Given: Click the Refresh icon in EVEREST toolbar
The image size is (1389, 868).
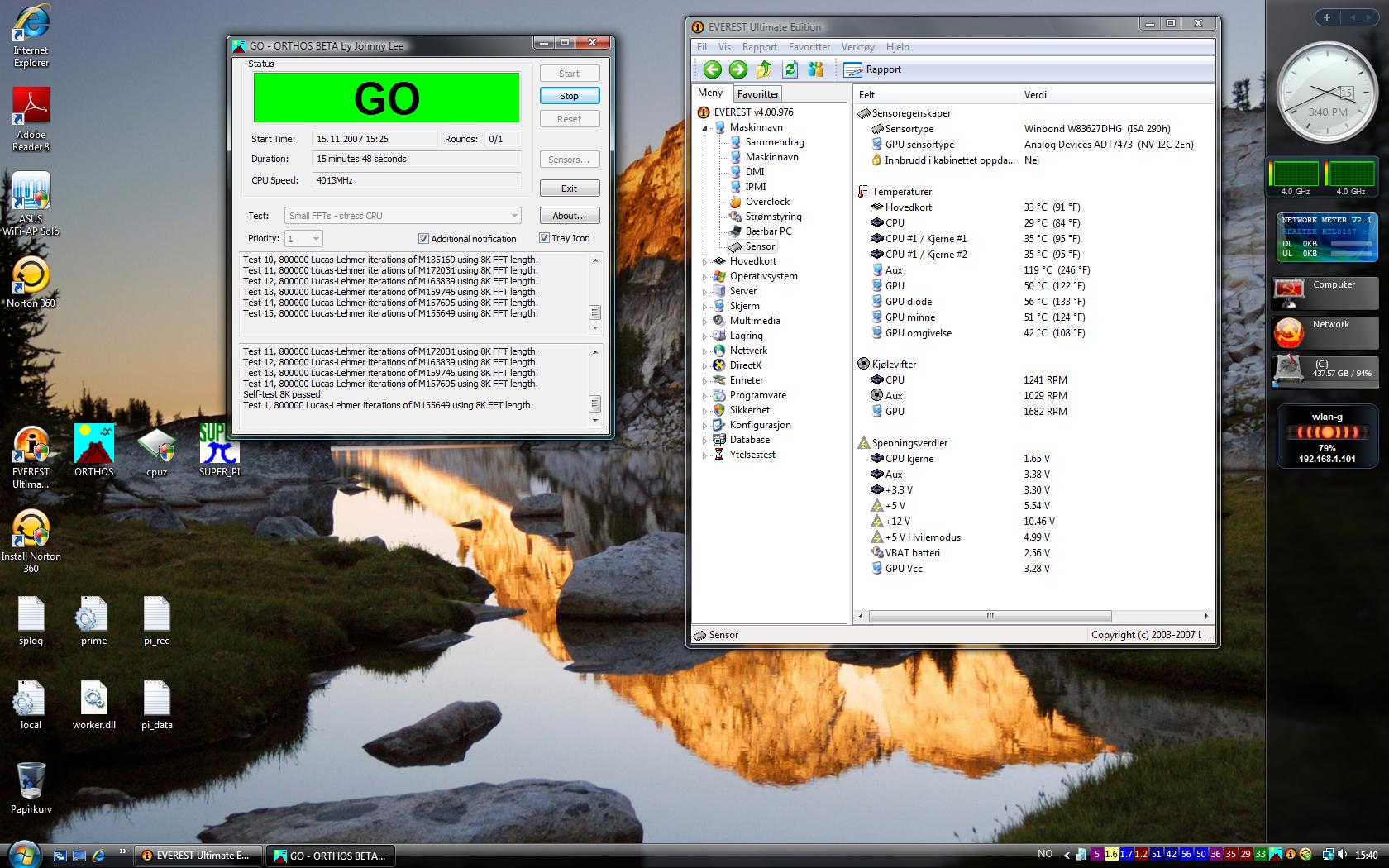Looking at the screenshot, I should click(x=790, y=69).
